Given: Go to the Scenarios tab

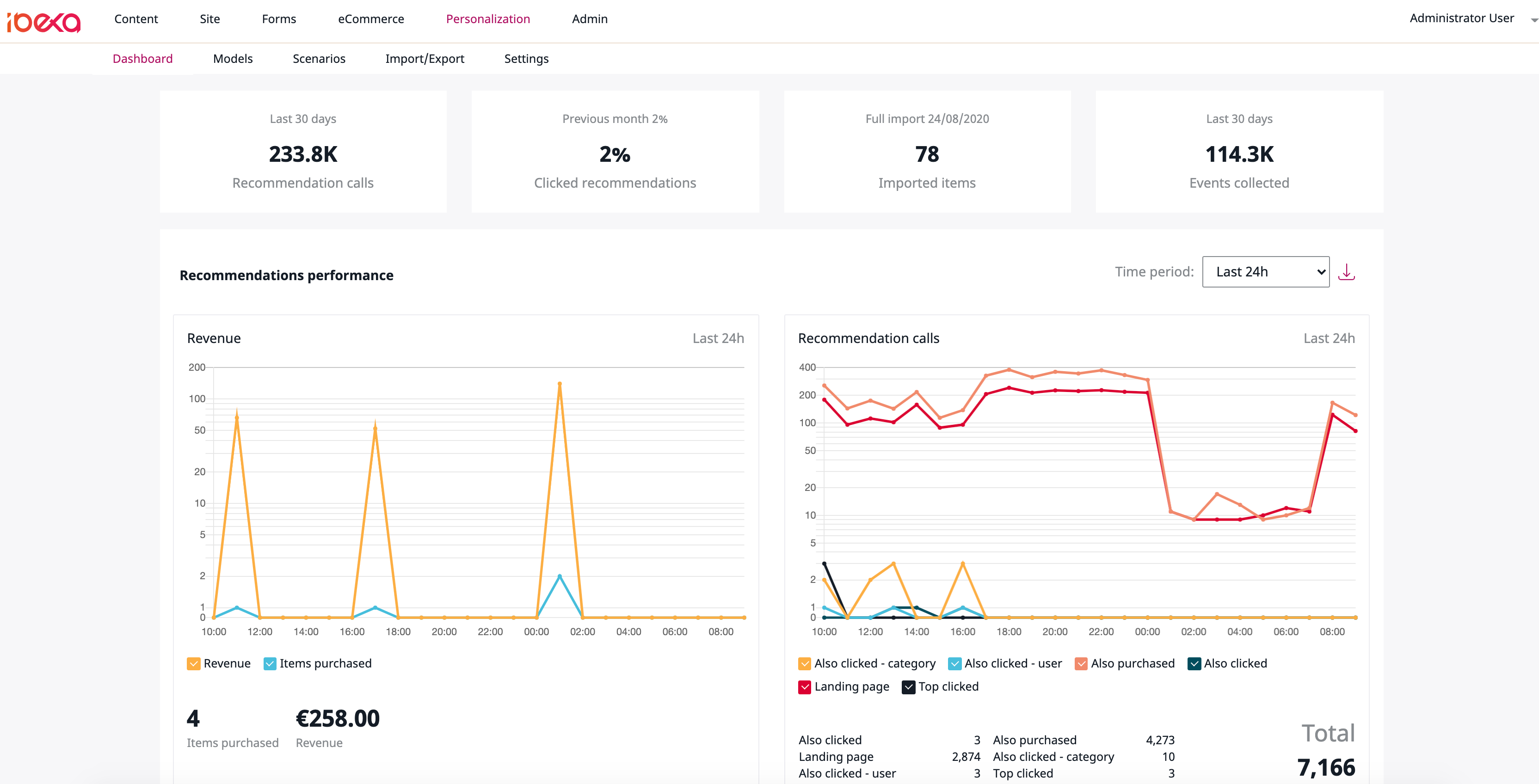Looking at the screenshot, I should click(319, 59).
